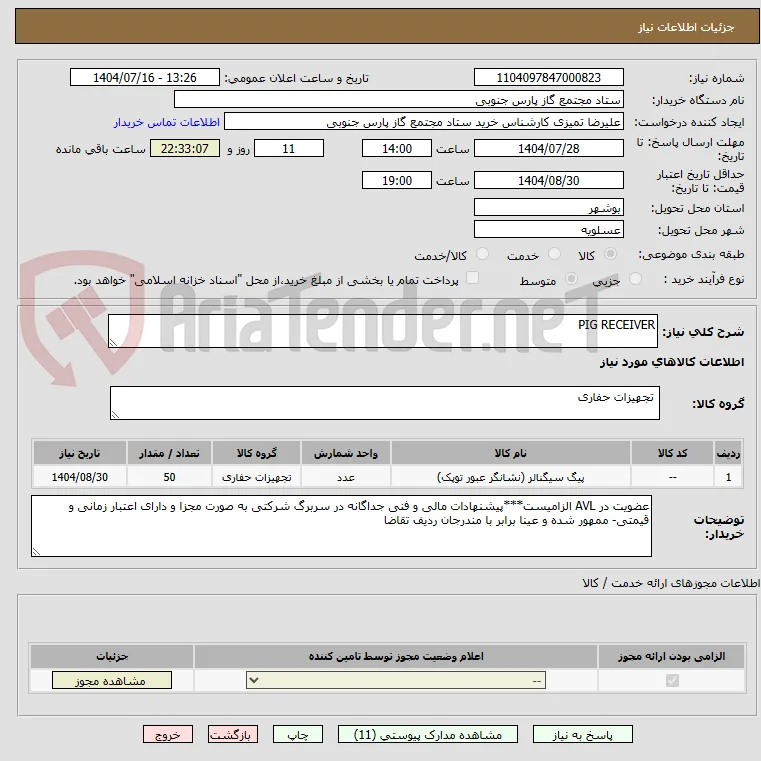Screen dimensions: 761x761
Task: Select the جزیی purchase type radio
Action: point(635,279)
